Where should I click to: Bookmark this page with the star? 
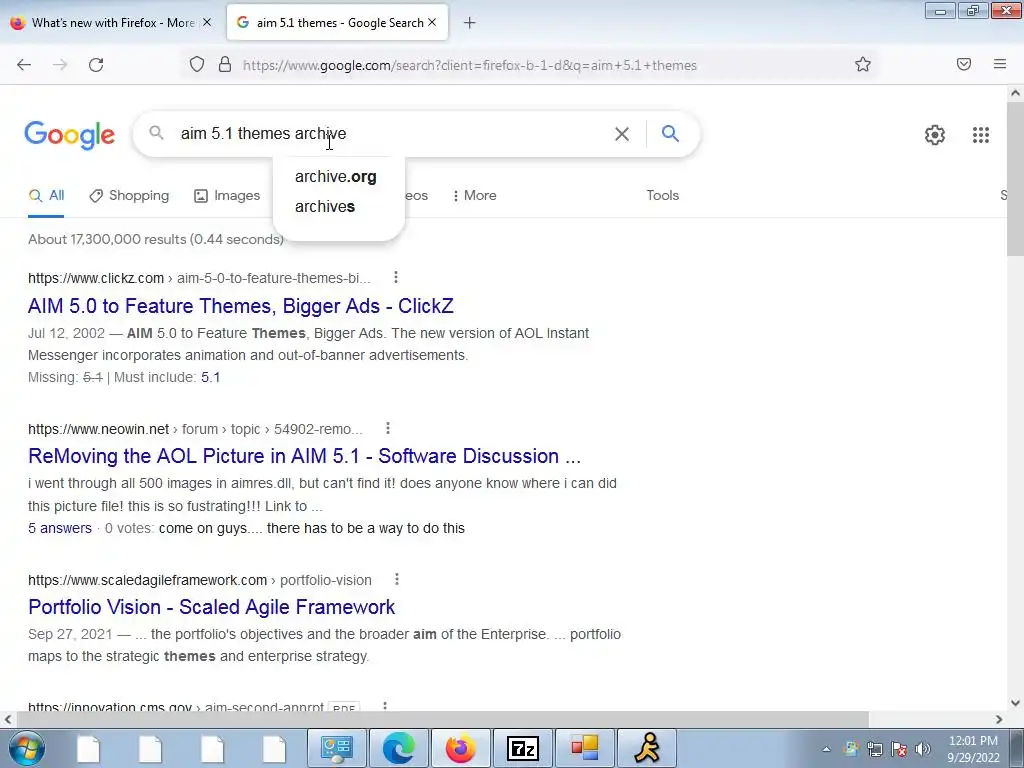(863, 65)
